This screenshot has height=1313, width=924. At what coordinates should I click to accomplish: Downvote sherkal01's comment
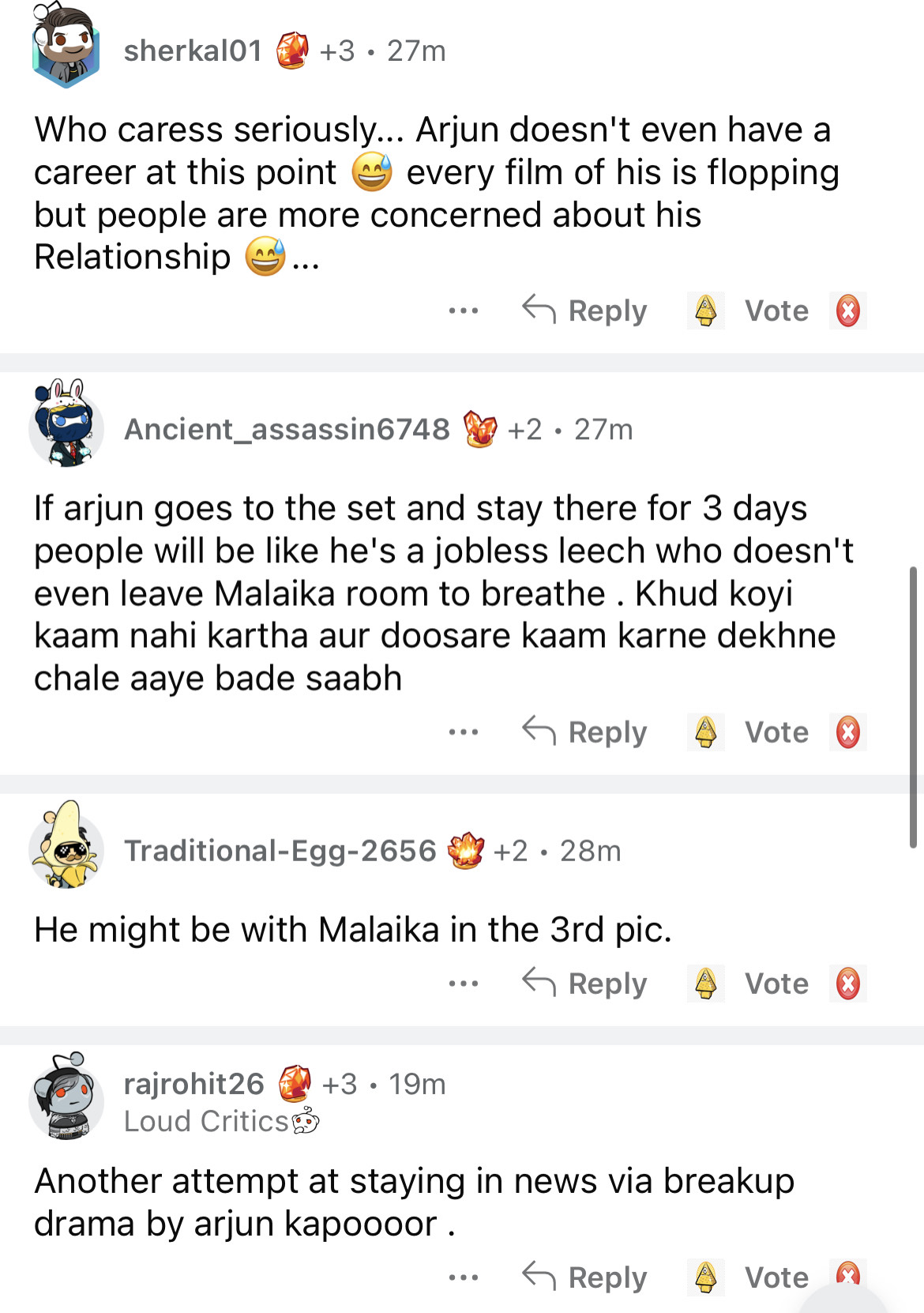pyautogui.click(x=847, y=310)
